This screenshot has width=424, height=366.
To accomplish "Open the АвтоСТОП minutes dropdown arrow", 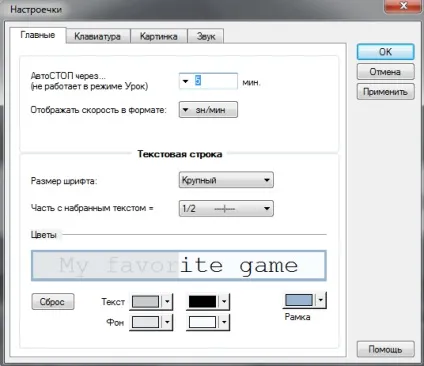I will tap(186, 81).
